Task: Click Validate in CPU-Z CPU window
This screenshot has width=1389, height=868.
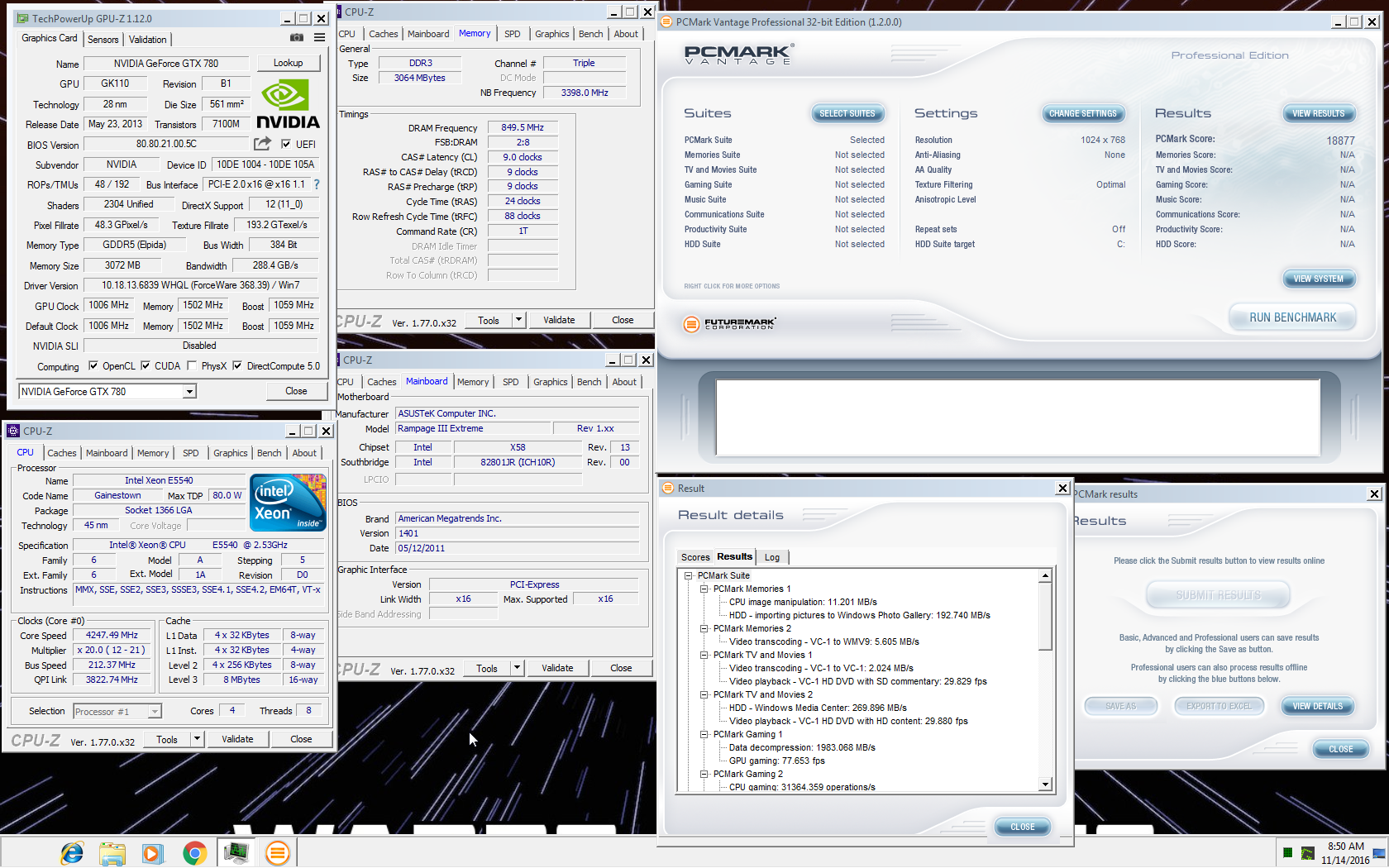Action: point(238,739)
